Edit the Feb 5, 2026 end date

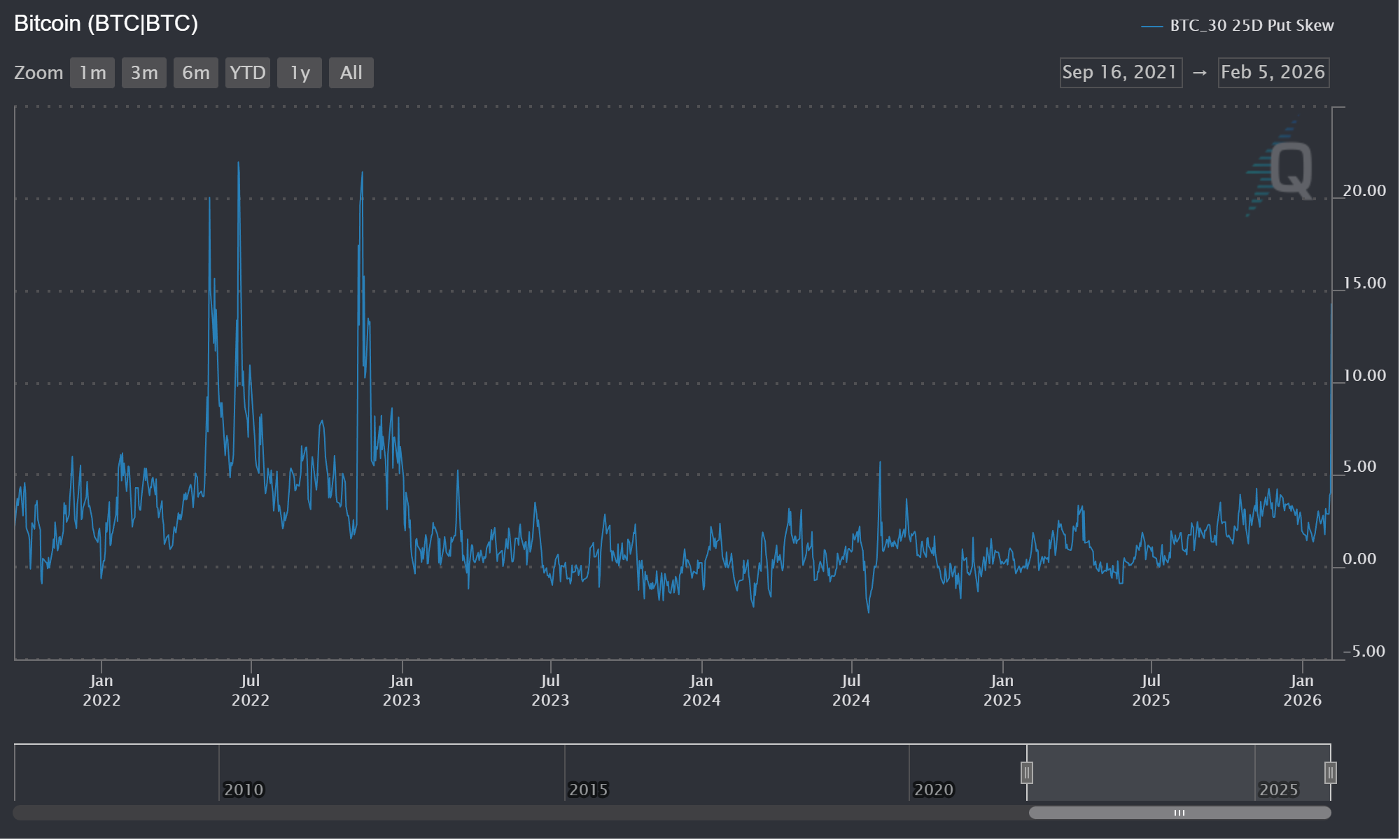pos(1273,73)
